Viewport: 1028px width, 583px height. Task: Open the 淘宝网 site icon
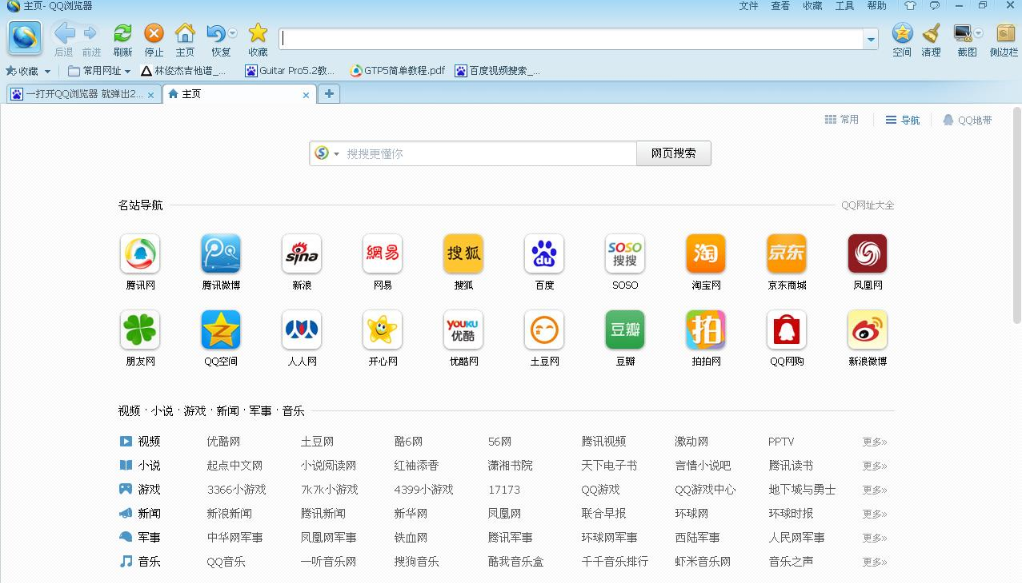tap(705, 255)
